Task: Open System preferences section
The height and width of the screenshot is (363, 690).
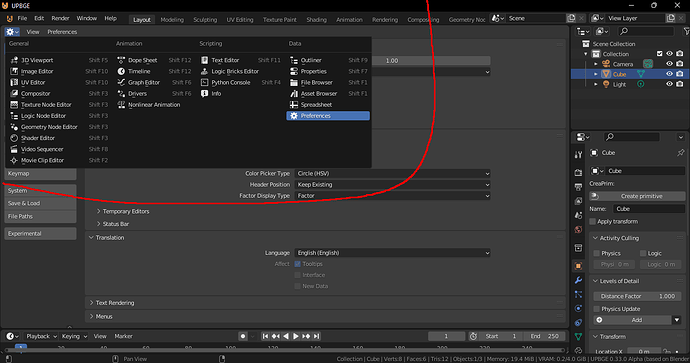Action: pyautogui.click(x=40, y=191)
